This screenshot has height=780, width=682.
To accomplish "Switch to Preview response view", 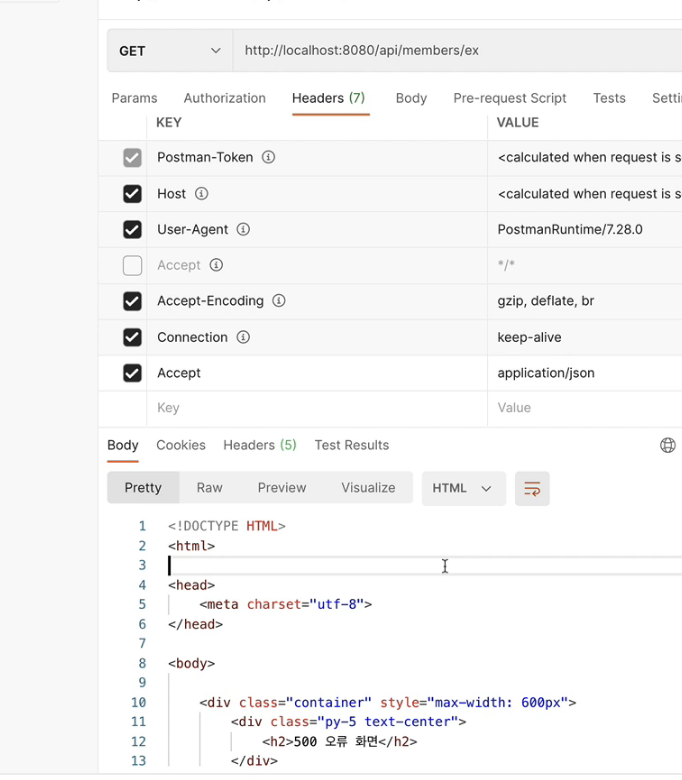I will click(282, 488).
